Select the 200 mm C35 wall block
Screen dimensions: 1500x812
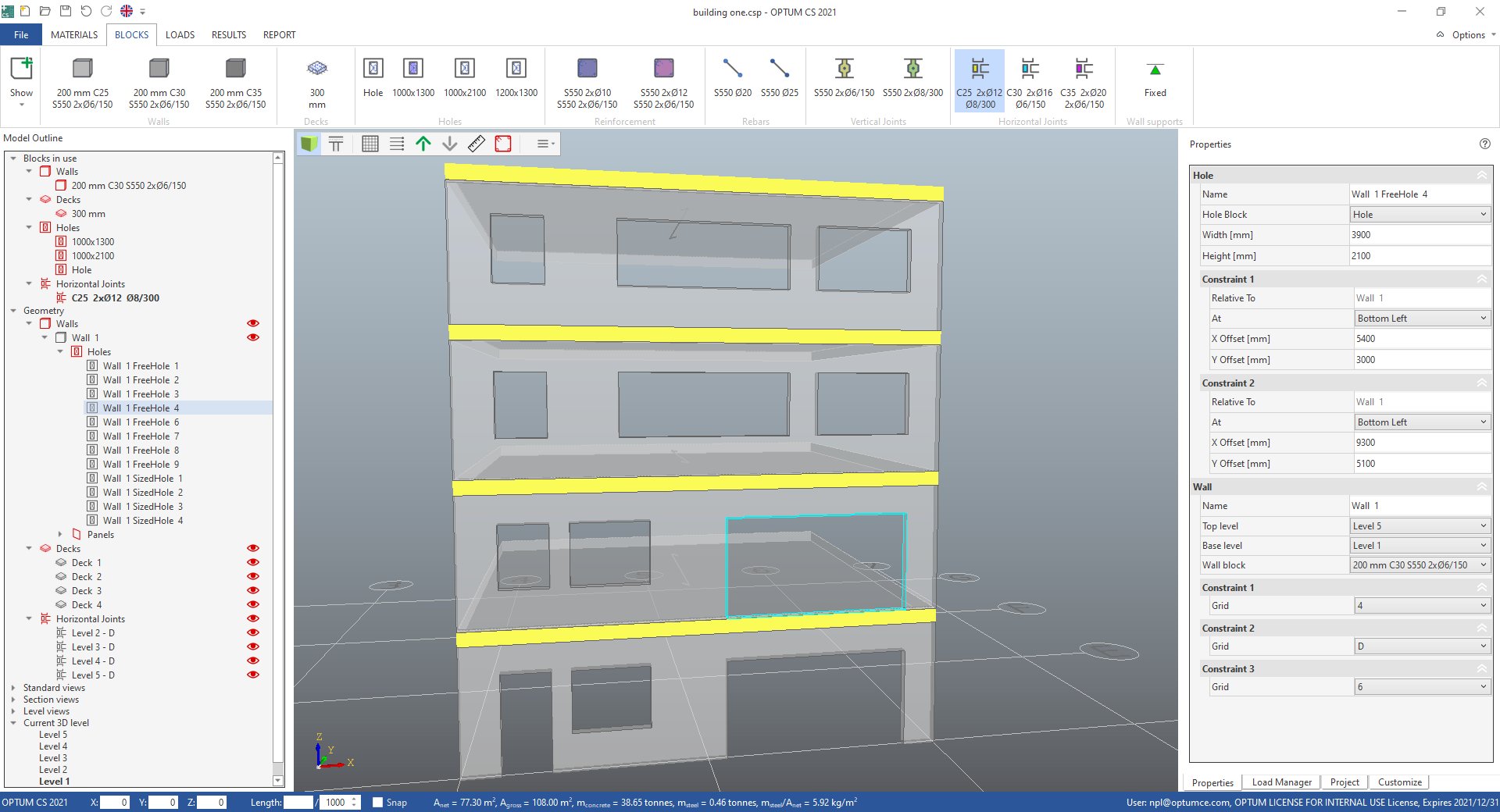tap(235, 83)
